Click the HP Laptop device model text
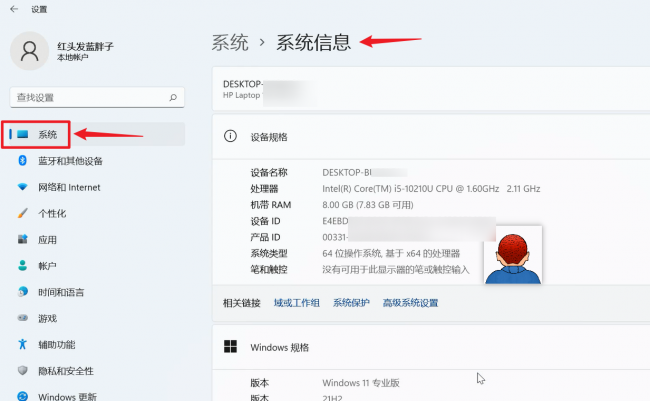This screenshot has height=401, width=650. pos(242,95)
